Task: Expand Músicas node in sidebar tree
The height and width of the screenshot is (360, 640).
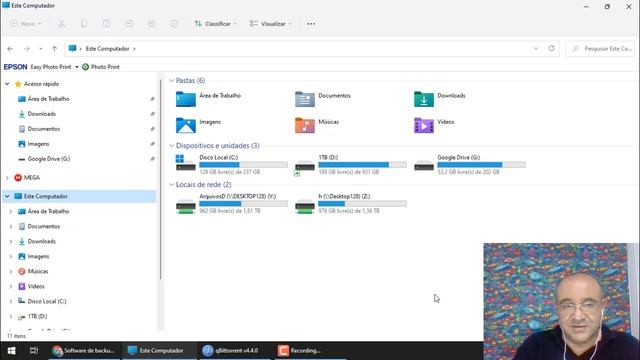Action: pyautogui.click(x=11, y=271)
